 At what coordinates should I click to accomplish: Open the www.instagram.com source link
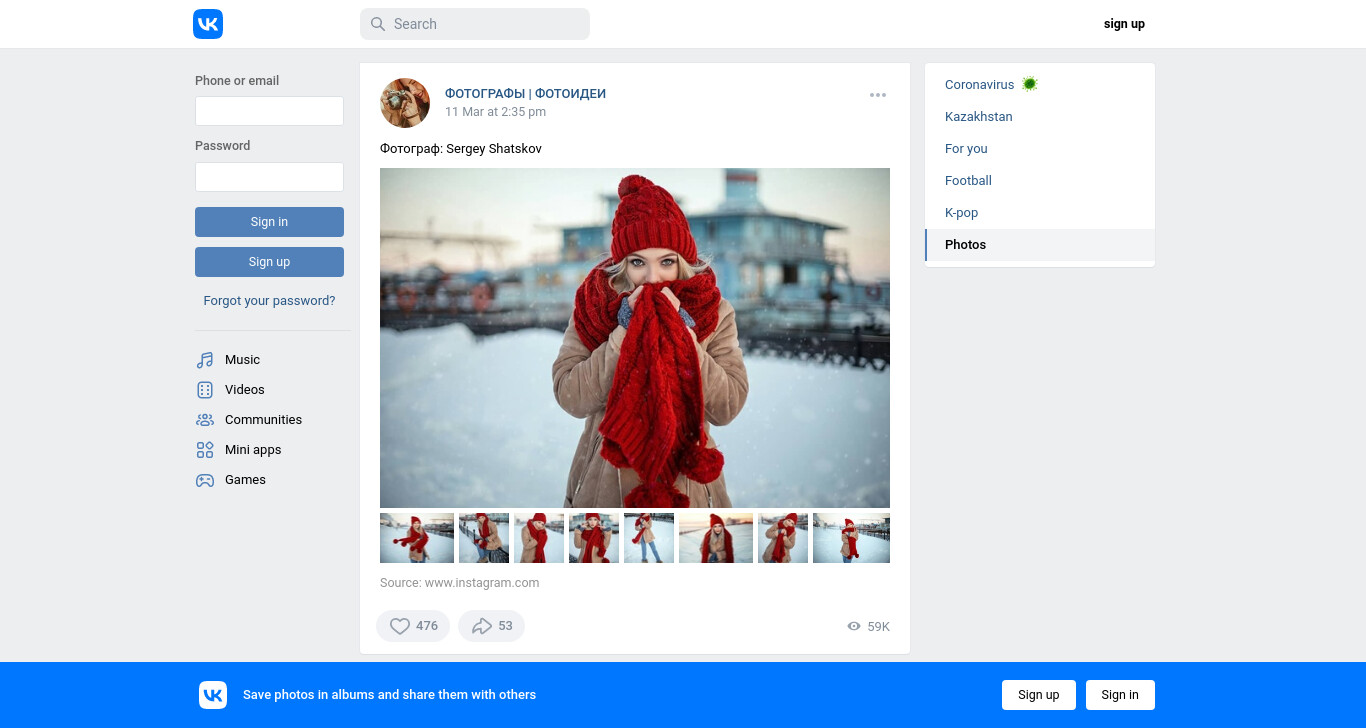pyautogui.click(x=482, y=583)
